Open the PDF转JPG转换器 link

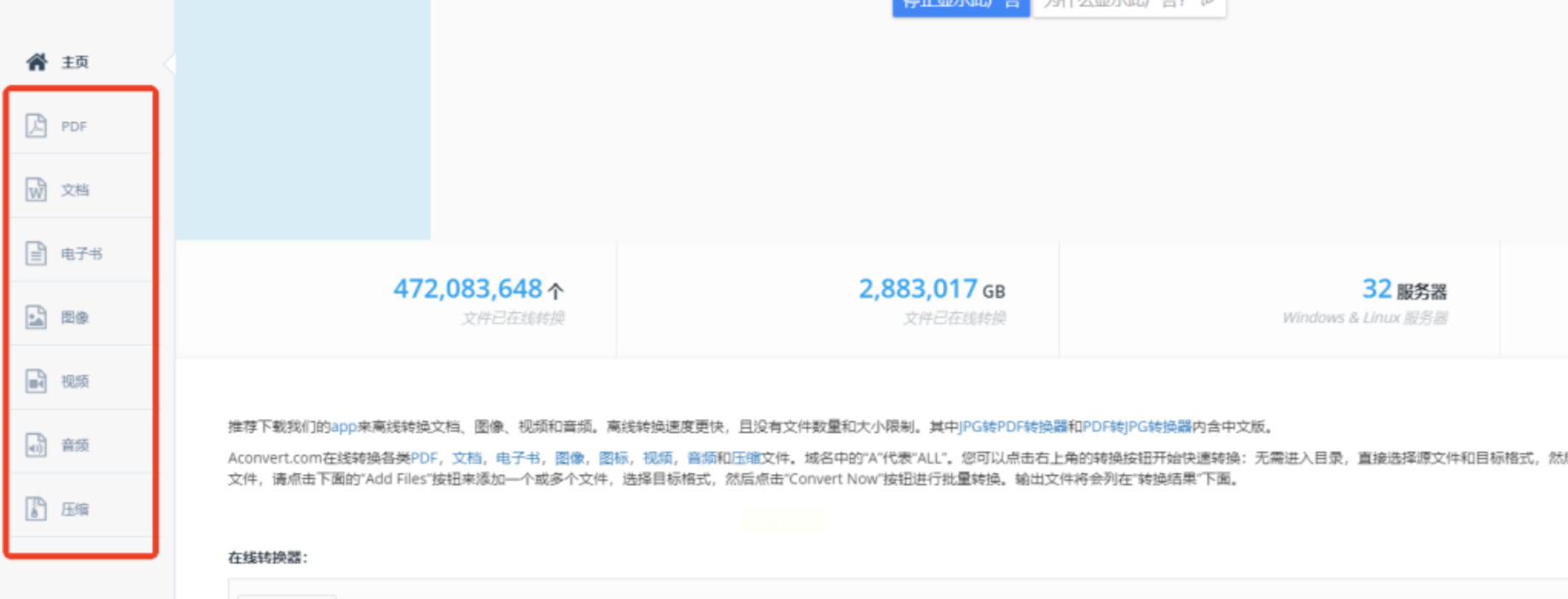pos(1137,427)
